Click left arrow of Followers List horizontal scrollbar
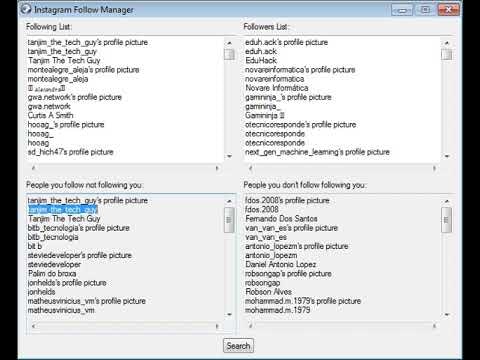Viewport: 480px width, 360px height. (x=251, y=168)
